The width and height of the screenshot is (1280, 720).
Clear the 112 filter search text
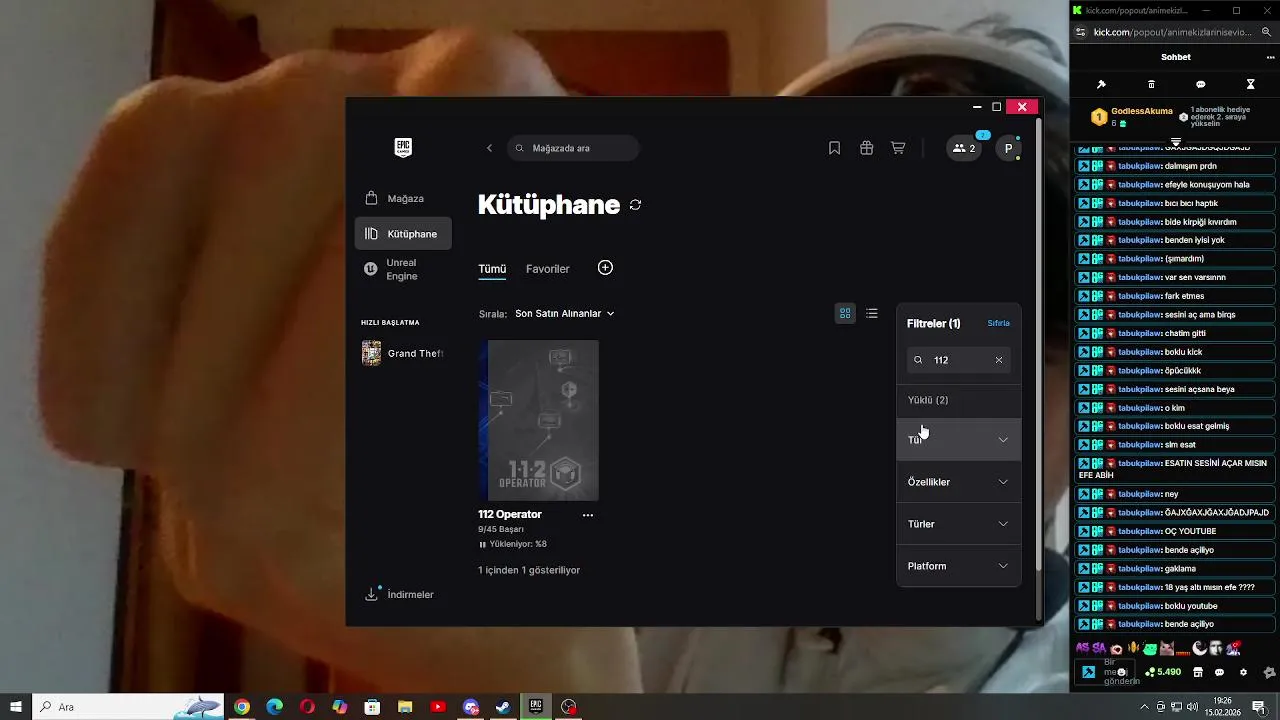[998, 360]
